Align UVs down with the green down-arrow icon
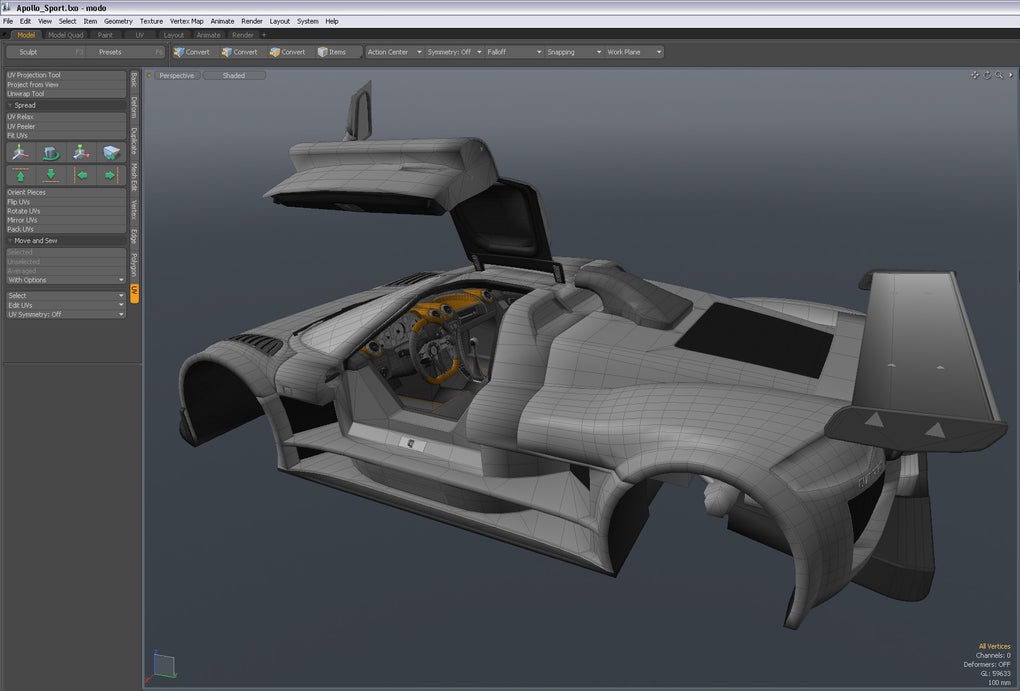1020x691 pixels. (51, 175)
